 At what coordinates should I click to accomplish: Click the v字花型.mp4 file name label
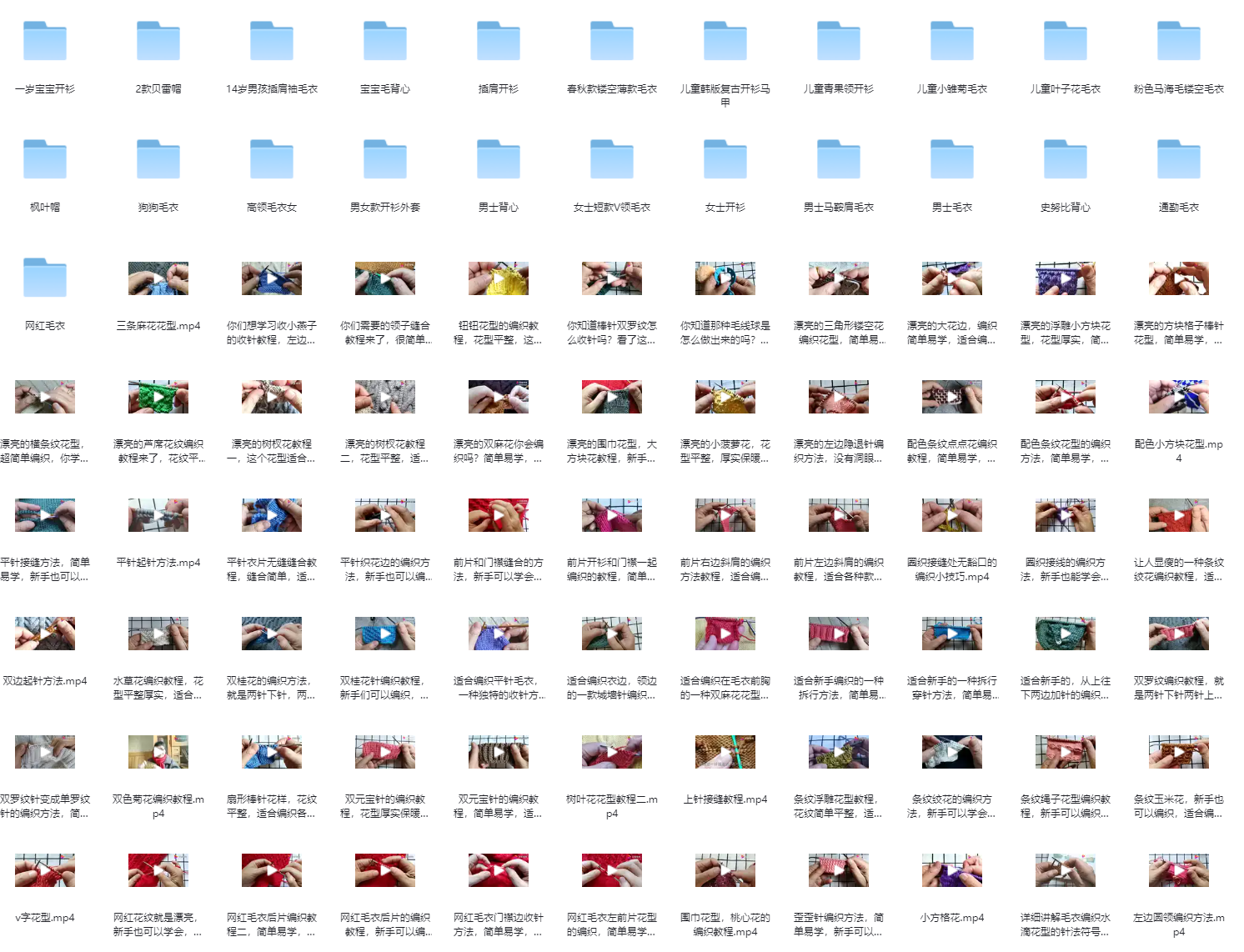tap(45, 918)
